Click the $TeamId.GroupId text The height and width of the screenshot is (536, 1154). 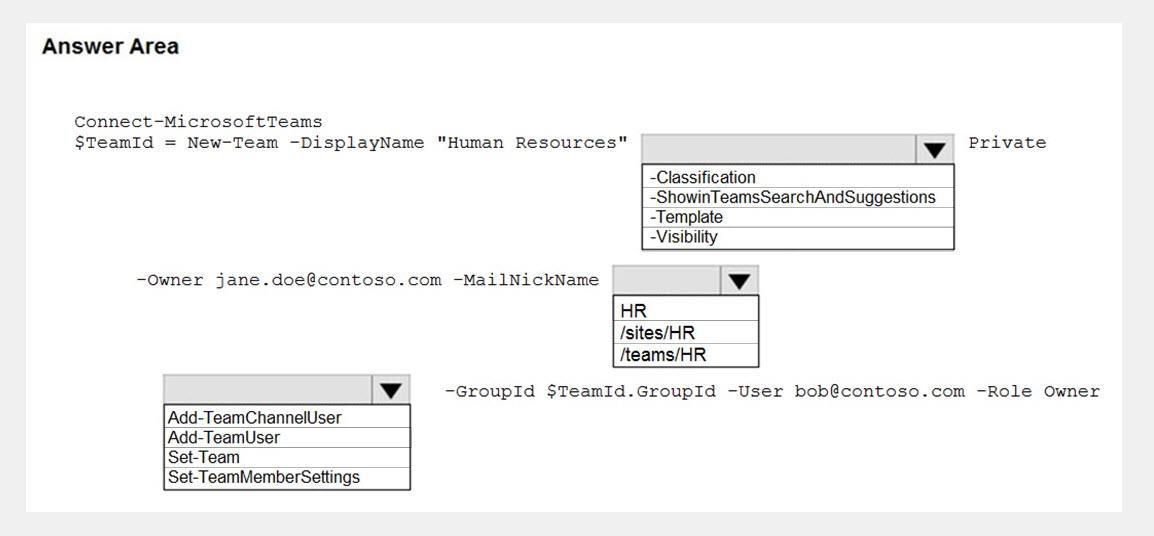pyautogui.click(x=631, y=392)
